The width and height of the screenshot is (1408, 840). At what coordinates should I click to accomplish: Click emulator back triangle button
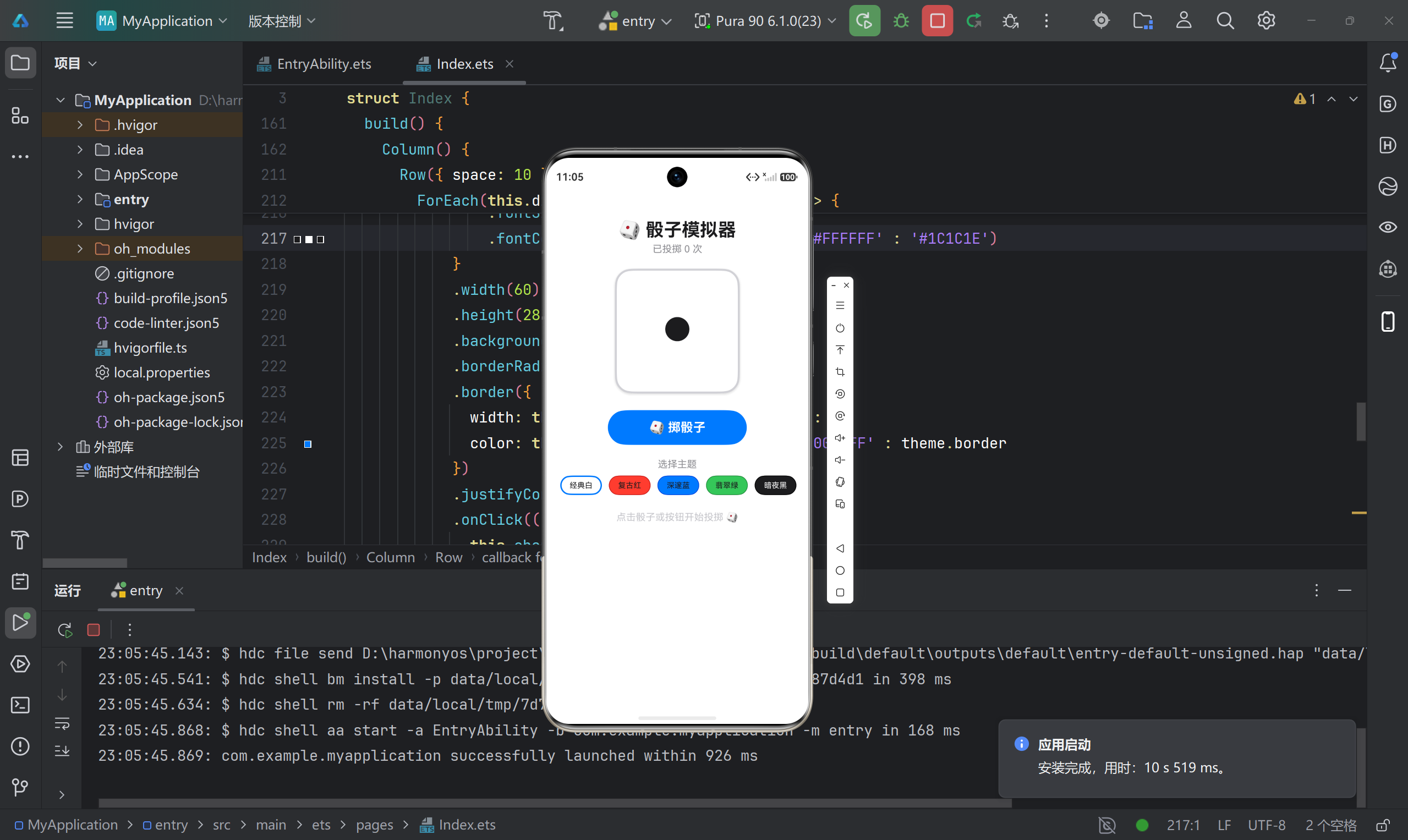click(840, 548)
